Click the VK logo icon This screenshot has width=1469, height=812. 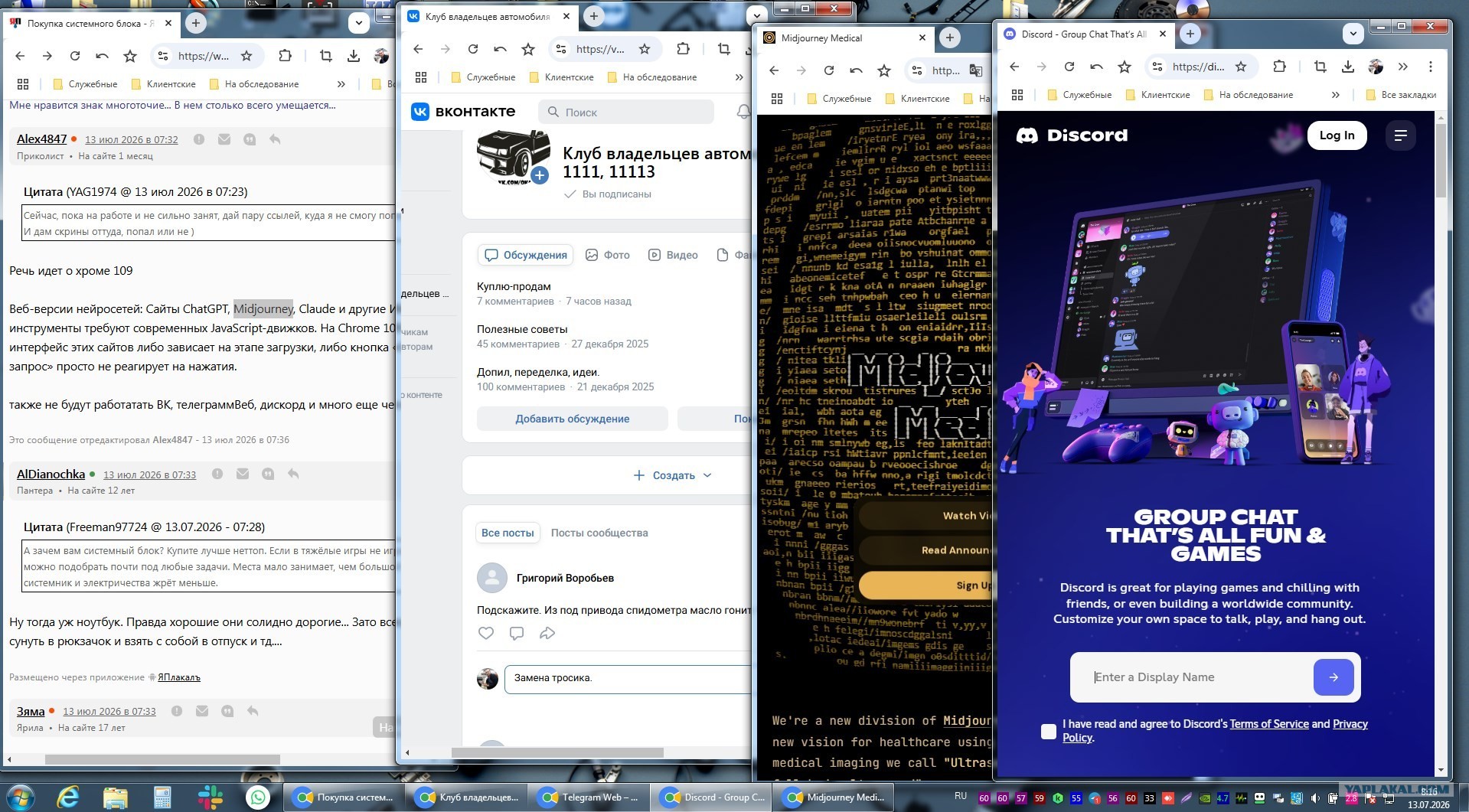point(420,112)
